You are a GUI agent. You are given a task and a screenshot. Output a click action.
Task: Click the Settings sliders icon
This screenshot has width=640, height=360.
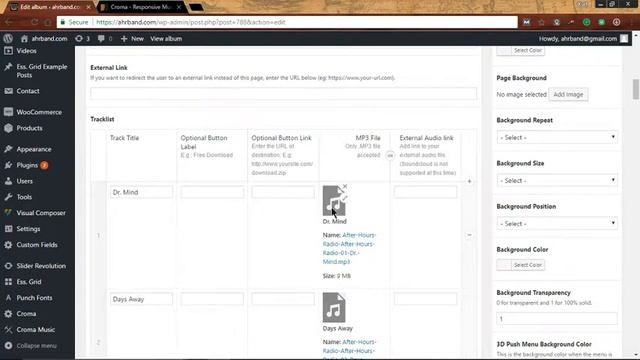pos(8,229)
